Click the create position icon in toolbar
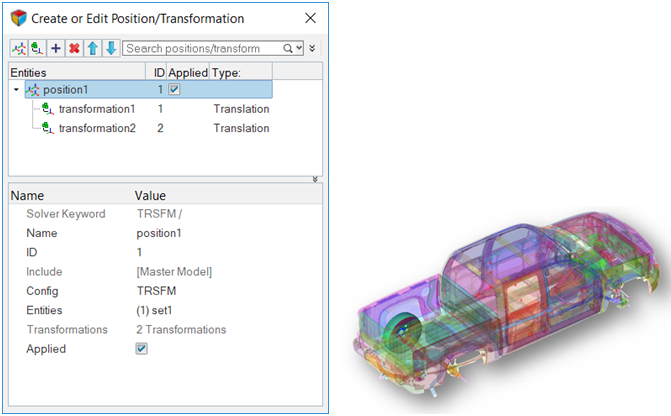The height and width of the screenshot is (416, 671). (x=19, y=48)
